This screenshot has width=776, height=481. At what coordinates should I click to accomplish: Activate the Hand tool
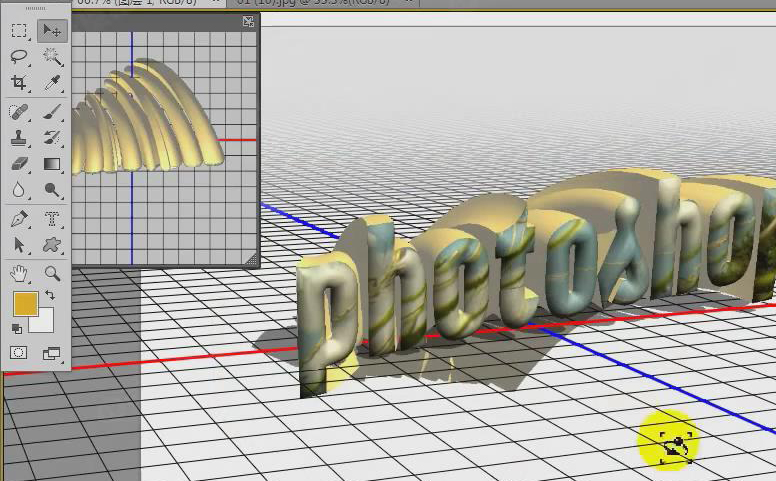click(19, 272)
